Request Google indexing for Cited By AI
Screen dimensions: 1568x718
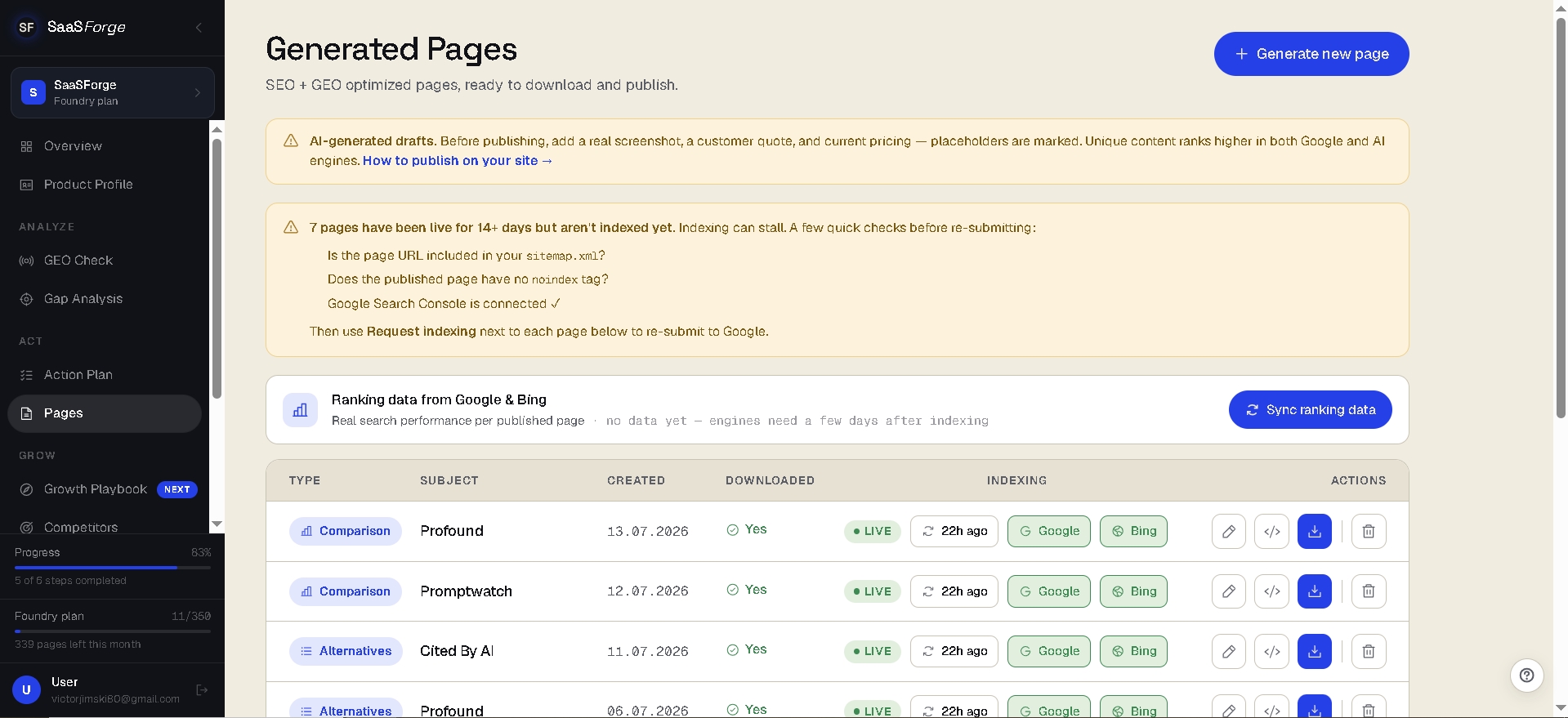point(1049,651)
